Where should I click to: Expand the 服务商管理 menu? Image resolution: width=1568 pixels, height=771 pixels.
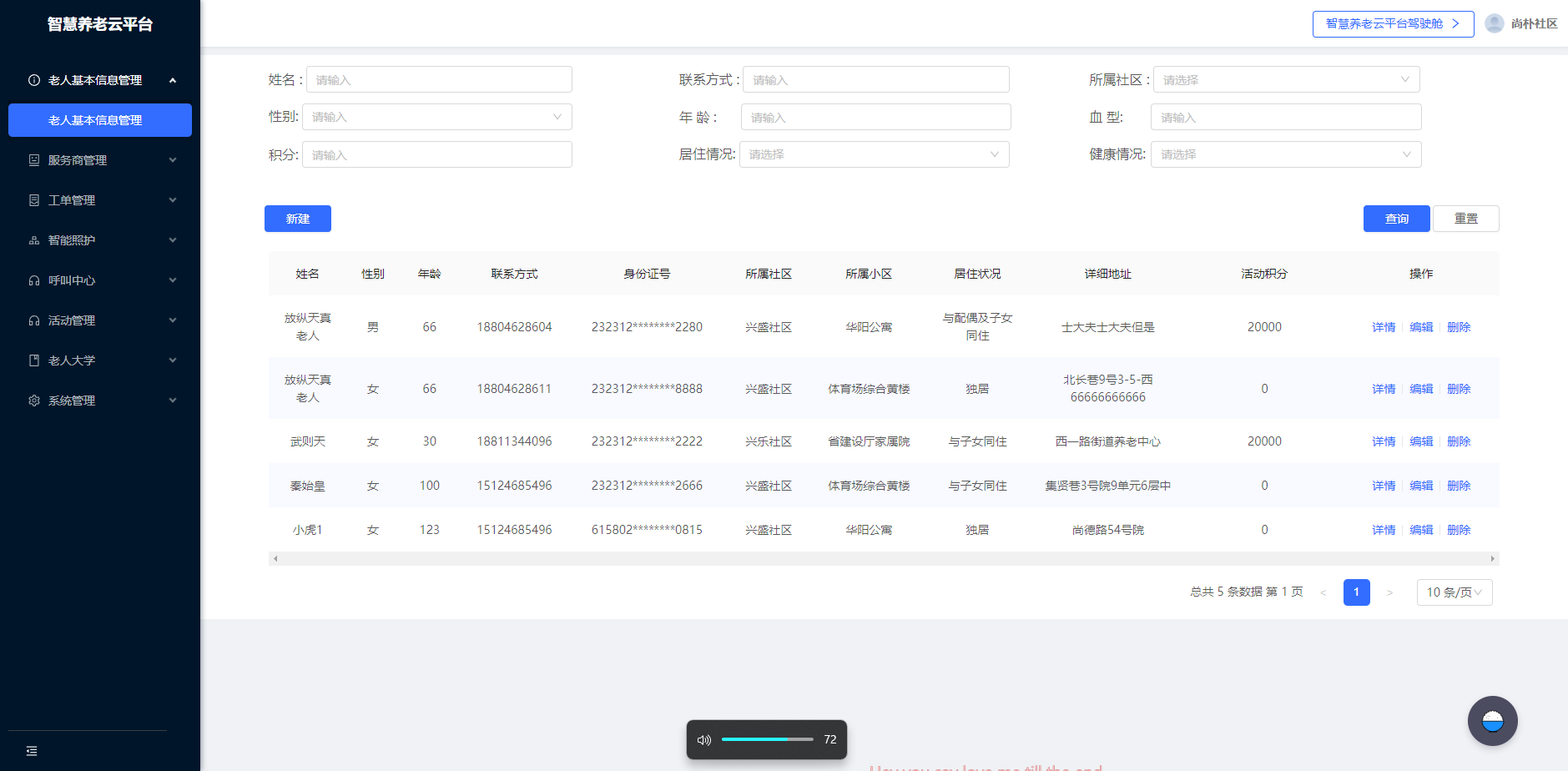click(173, 160)
